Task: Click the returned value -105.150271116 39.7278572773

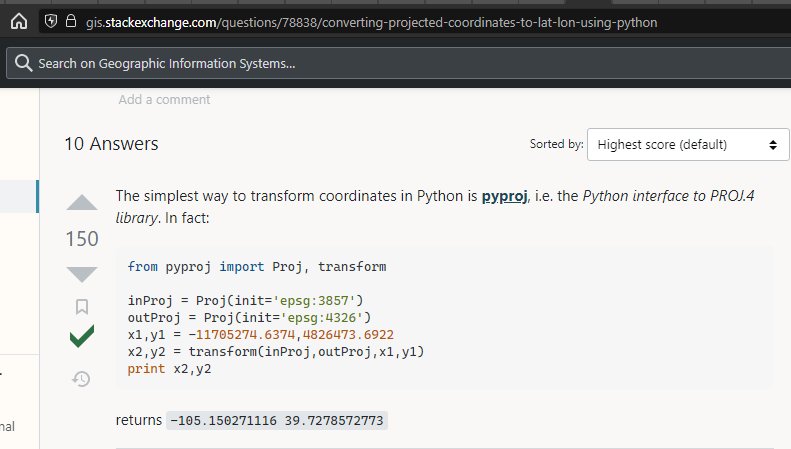Action: tap(277, 420)
